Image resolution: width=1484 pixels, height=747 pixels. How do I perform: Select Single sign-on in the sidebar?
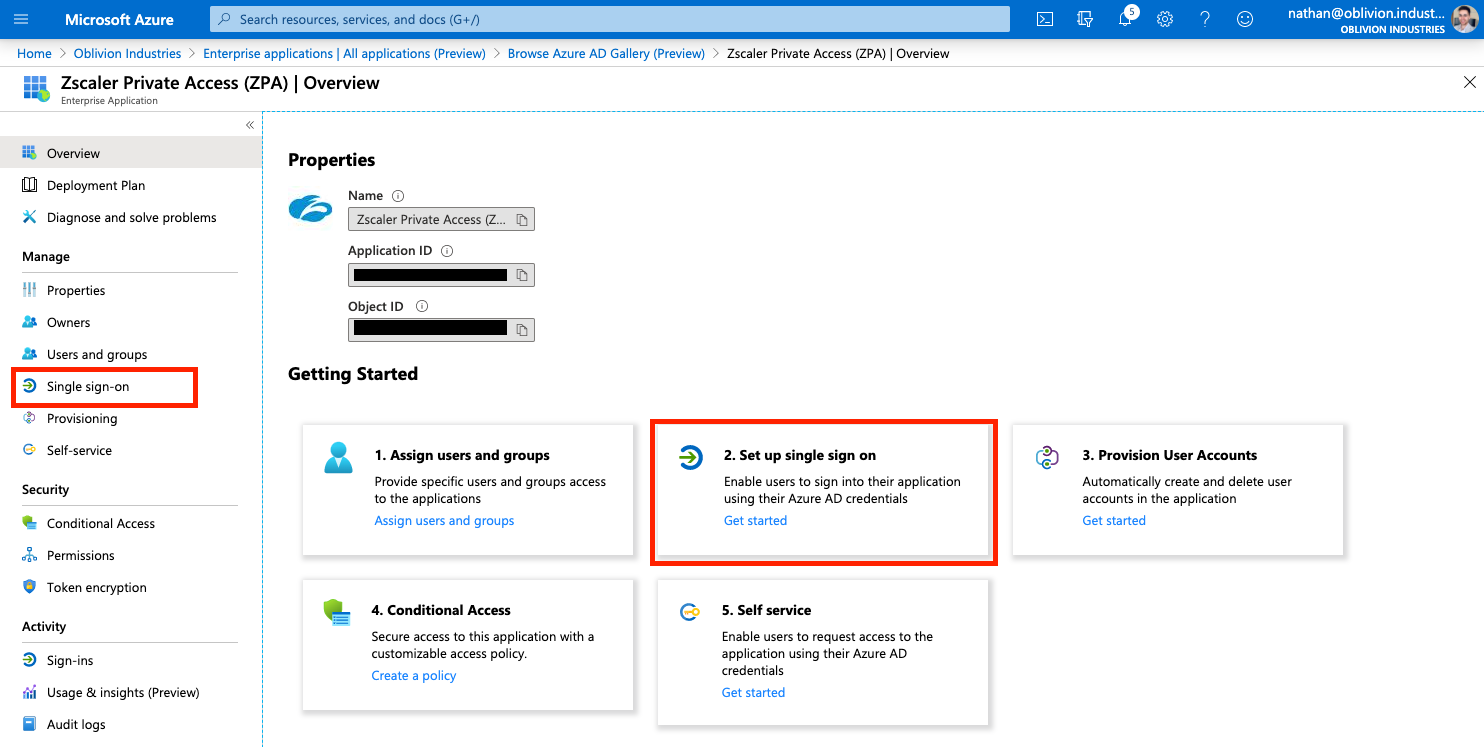click(x=88, y=387)
